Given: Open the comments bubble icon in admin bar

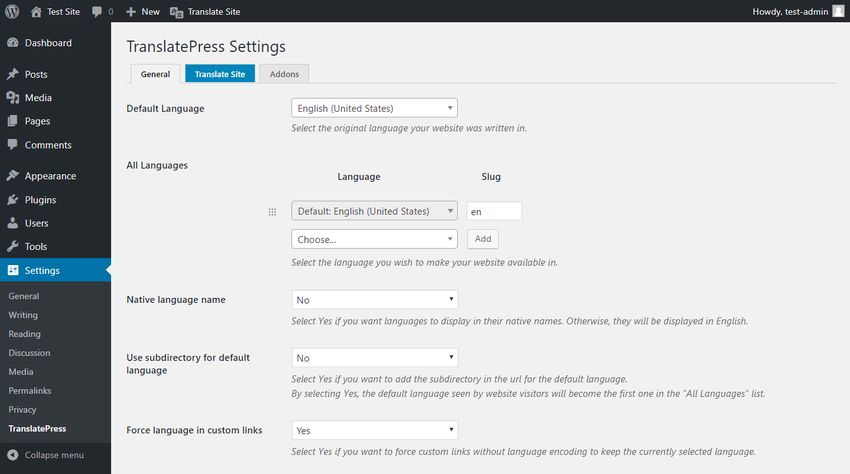Looking at the screenshot, I should pos(97,11).
